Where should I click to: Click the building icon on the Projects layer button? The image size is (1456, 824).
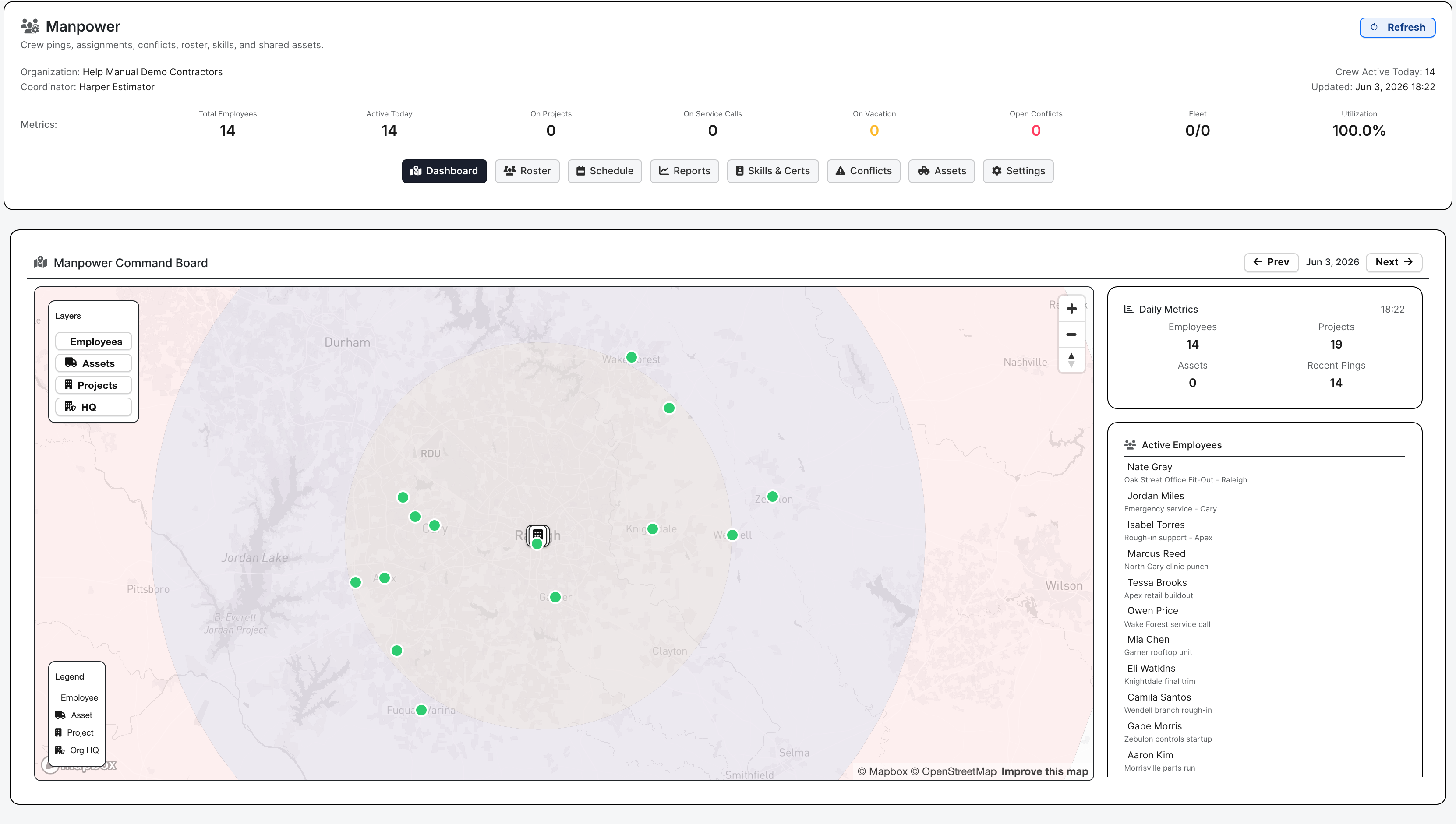(x=68, y=385)
